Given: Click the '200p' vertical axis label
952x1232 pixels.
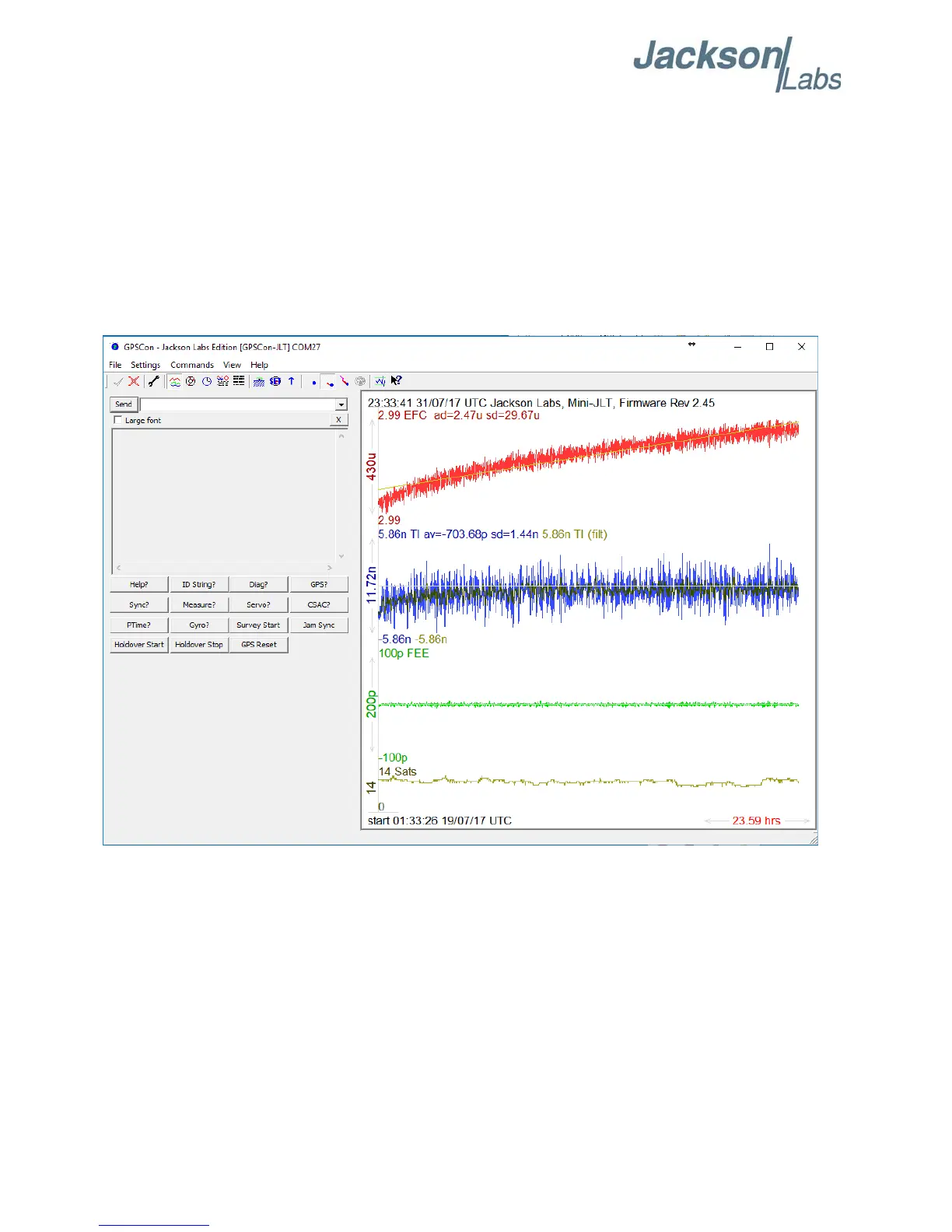Looking at the screenshot, I should (x=372, y=704).
